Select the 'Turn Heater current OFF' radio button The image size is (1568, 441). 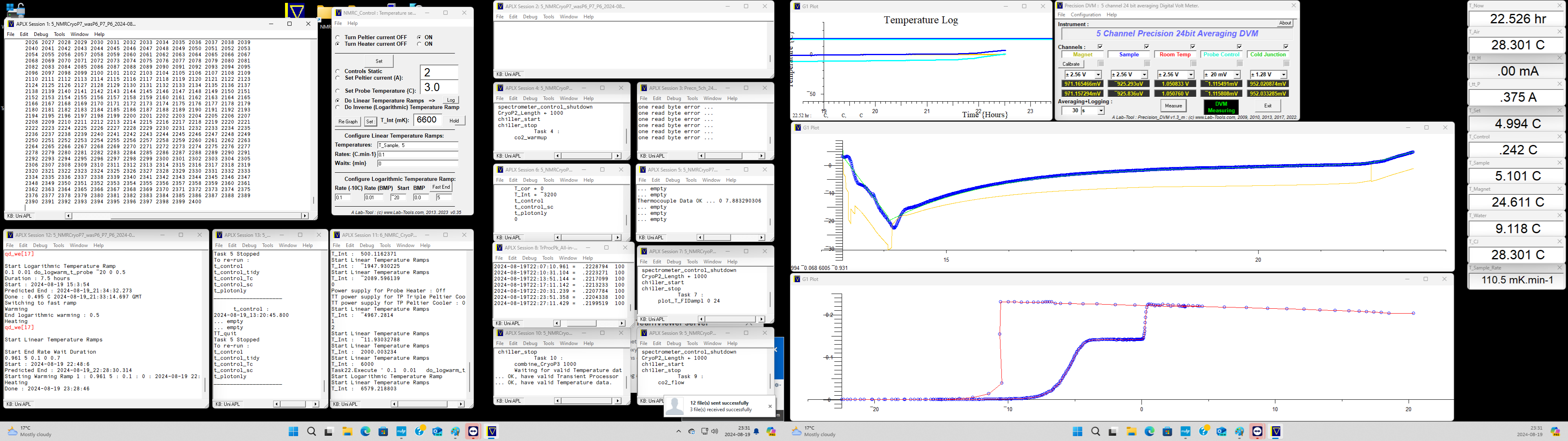pos(338,44)
